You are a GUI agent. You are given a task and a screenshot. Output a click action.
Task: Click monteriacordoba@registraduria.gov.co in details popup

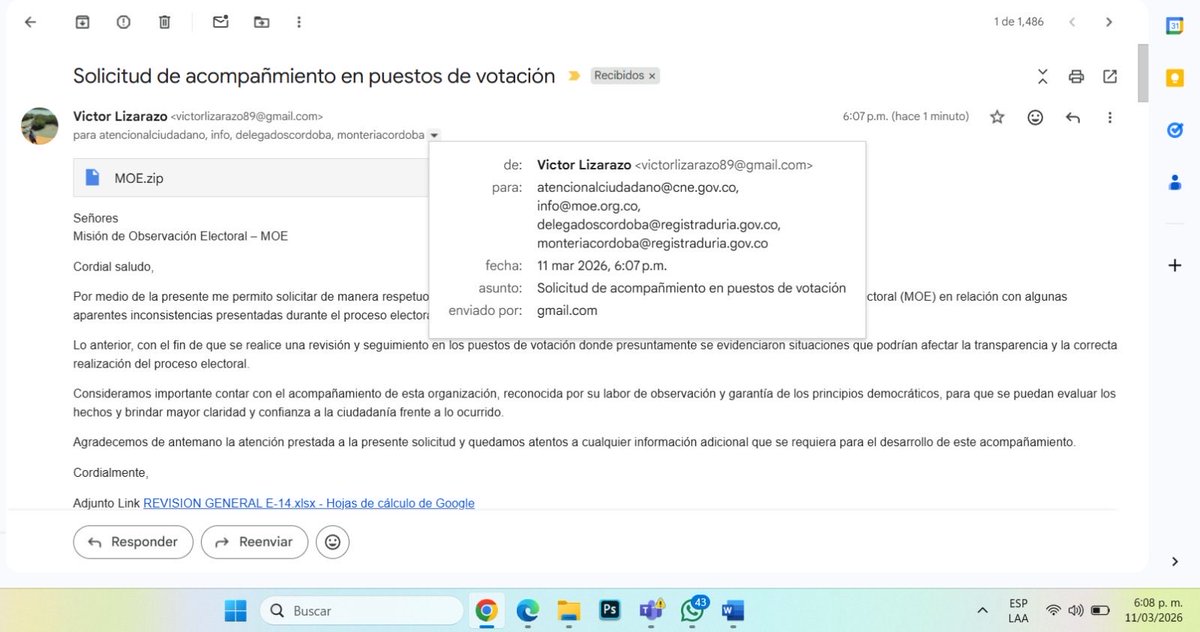(x=652, y=244)
